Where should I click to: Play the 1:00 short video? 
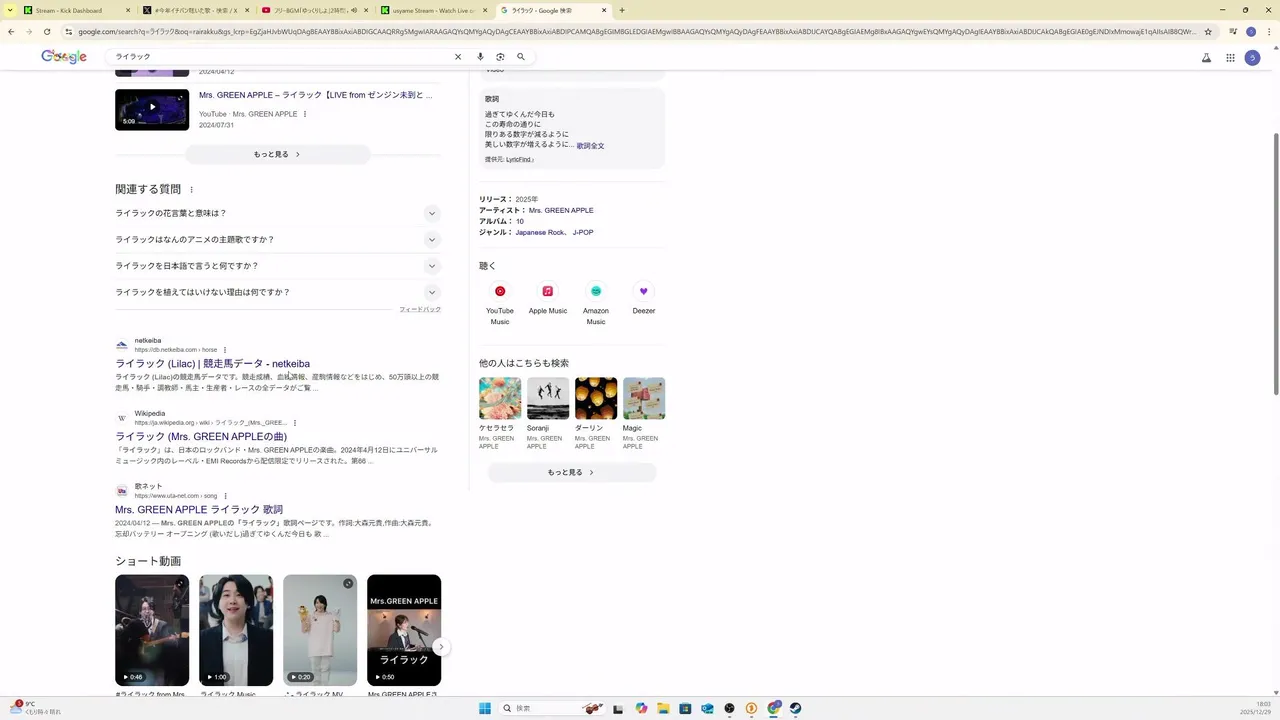[236, 630]
